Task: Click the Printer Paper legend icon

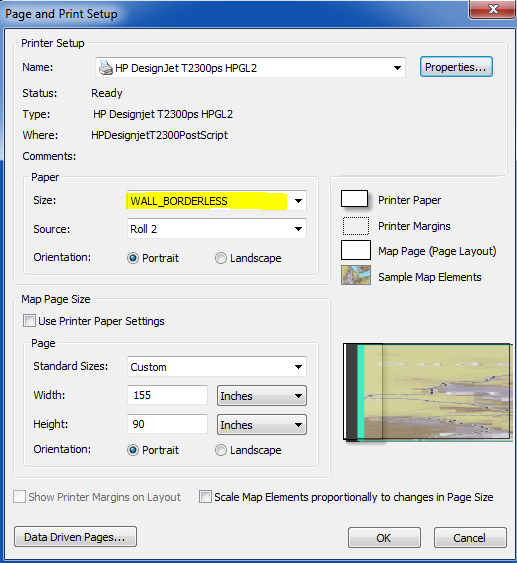Action: (x=354, y=199)
